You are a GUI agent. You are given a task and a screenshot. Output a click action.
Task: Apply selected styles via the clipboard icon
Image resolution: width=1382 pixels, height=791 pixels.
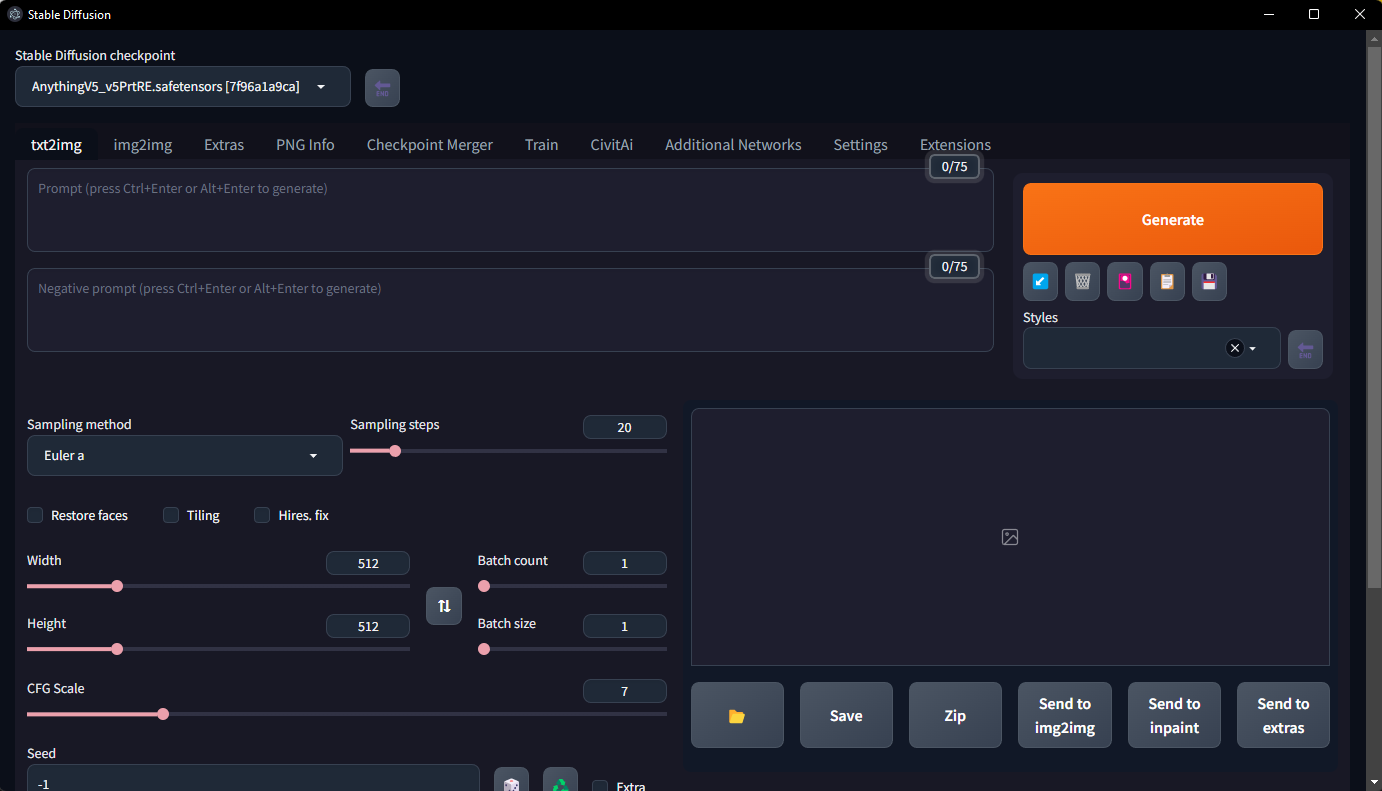click(1167, 281)
